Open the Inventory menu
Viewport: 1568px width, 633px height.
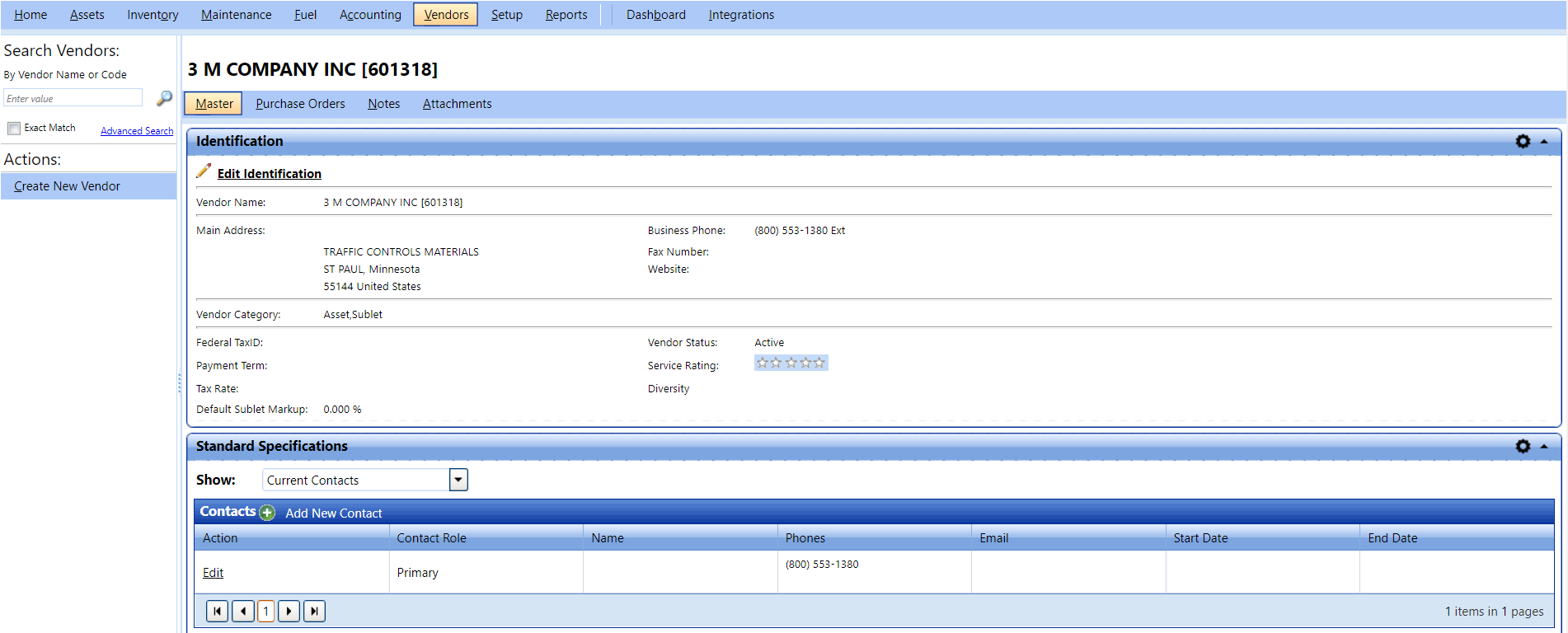tap(153, 15)
